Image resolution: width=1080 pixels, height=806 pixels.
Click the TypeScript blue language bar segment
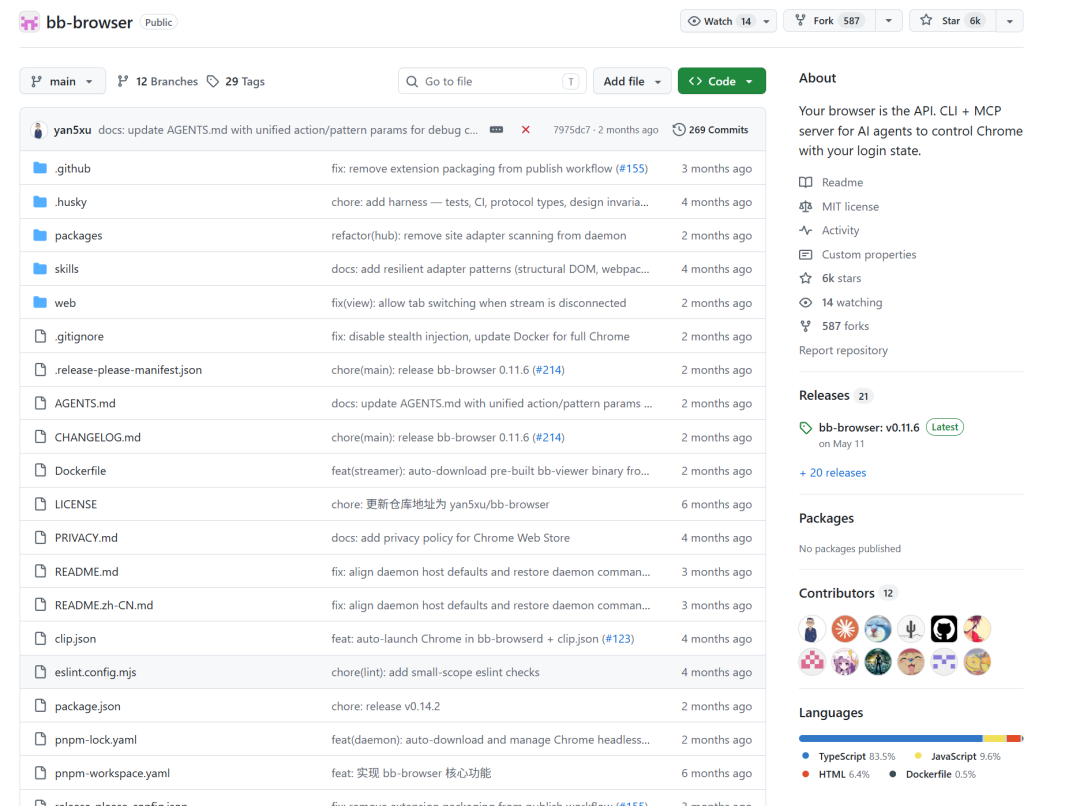tap(891, 738)
